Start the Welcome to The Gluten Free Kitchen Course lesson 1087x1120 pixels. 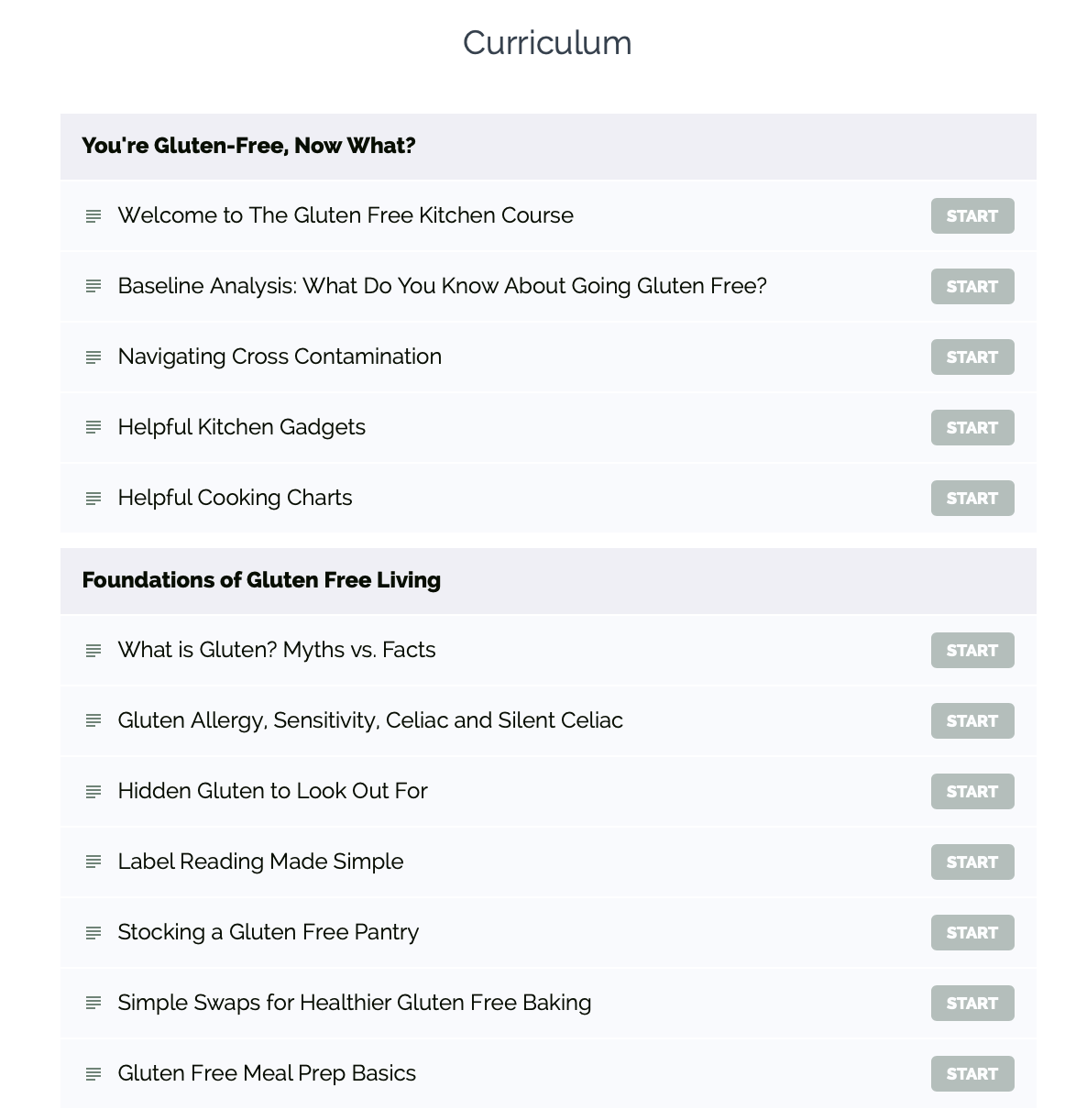[972, 215]
